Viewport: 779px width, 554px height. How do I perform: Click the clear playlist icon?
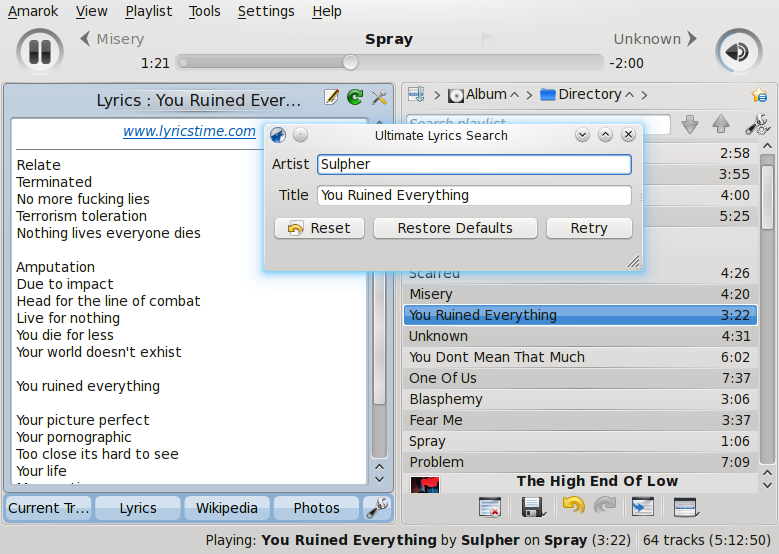489,507
